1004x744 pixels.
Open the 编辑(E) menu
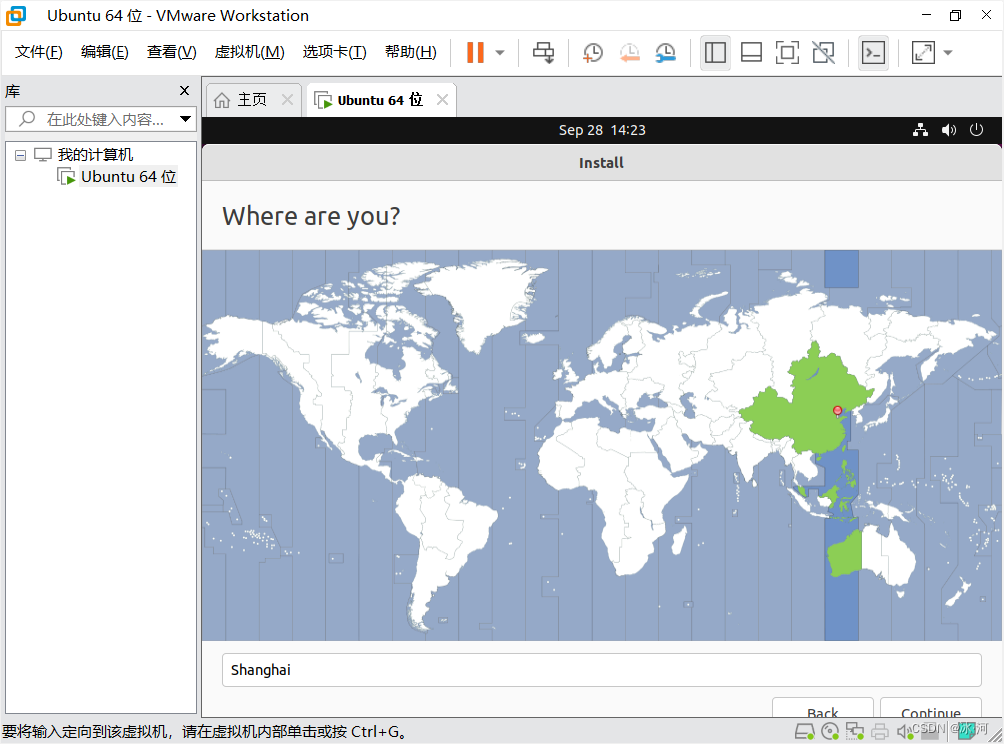tap(104, 52)
